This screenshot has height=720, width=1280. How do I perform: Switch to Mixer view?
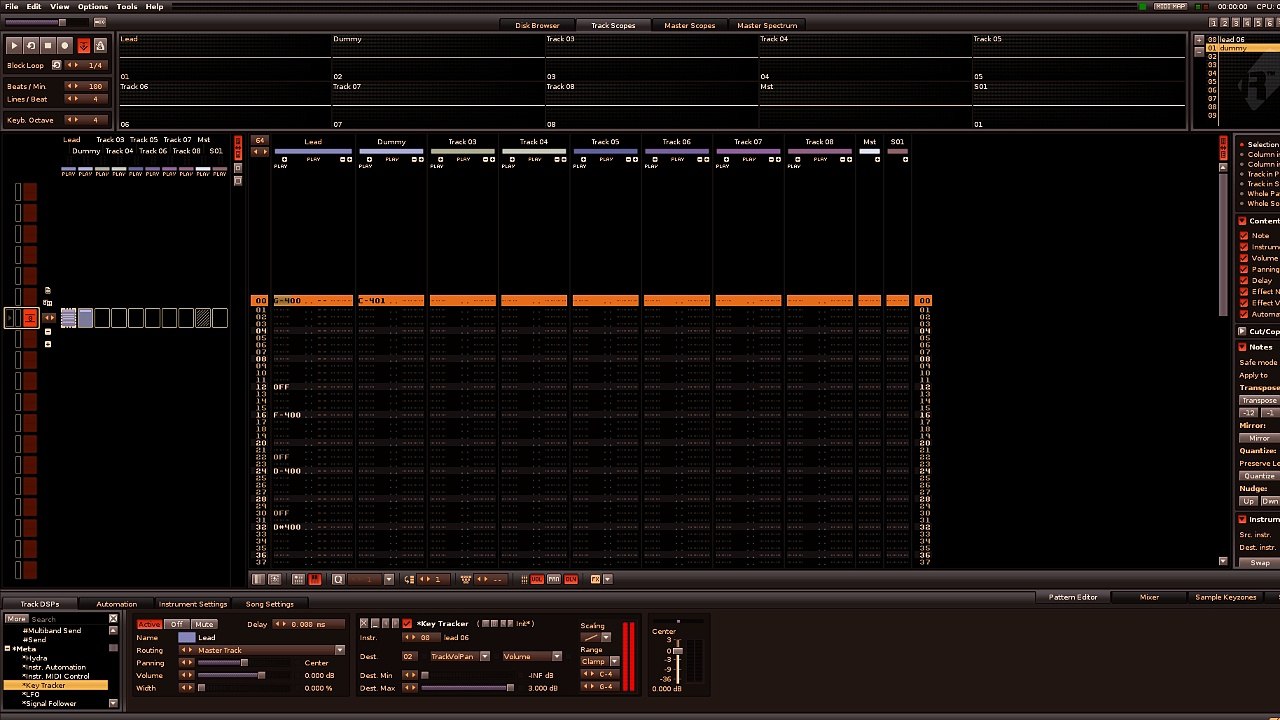[1149, 597]
